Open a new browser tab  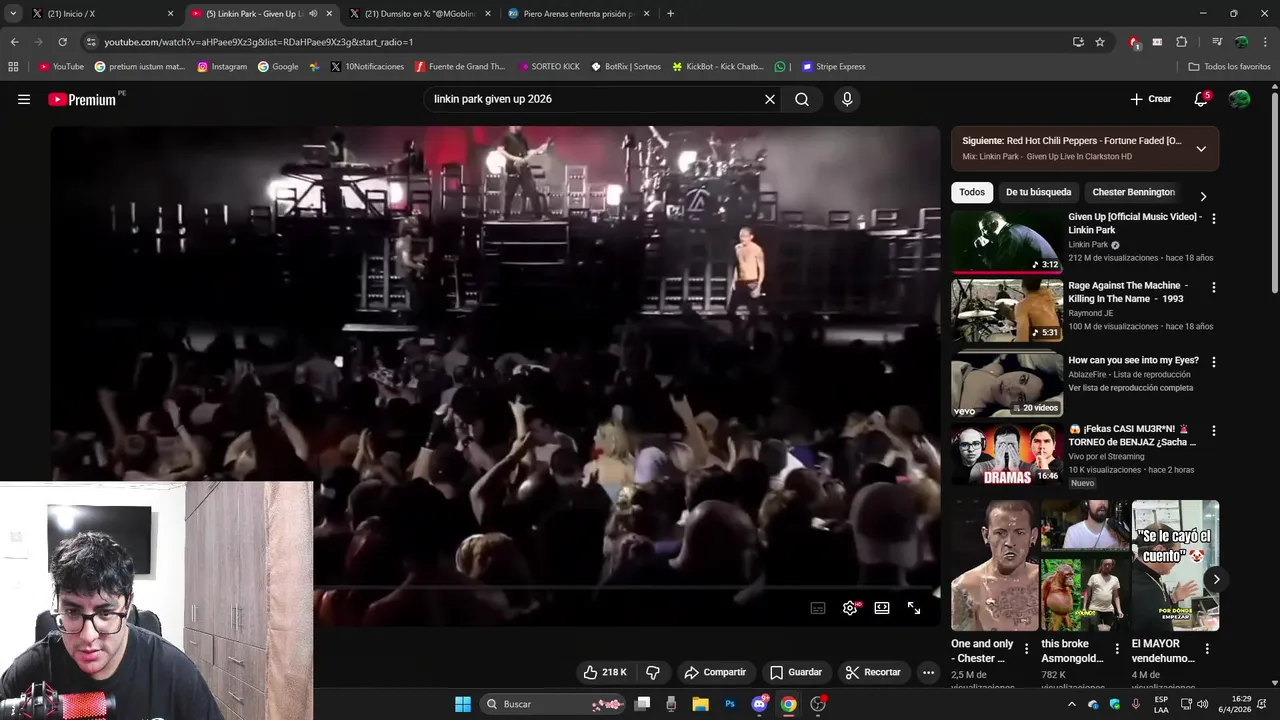670,14
